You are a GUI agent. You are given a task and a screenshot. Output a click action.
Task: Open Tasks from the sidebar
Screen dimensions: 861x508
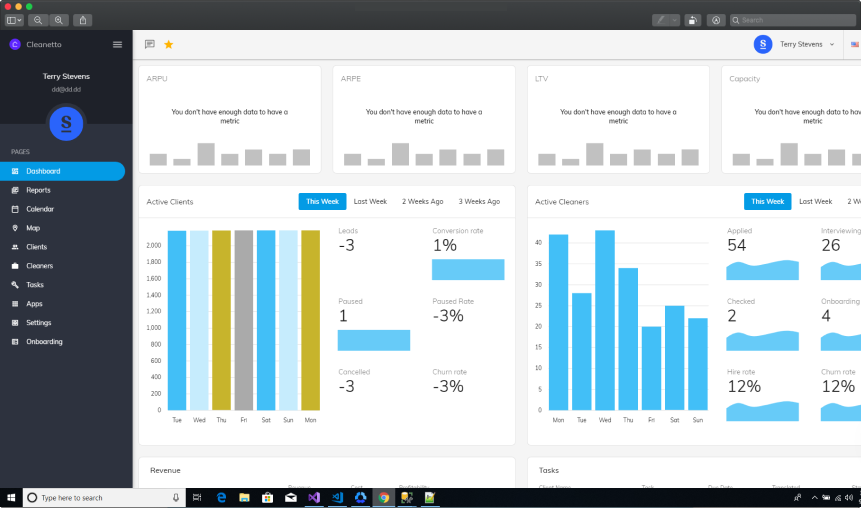click(x=35, y=285)
